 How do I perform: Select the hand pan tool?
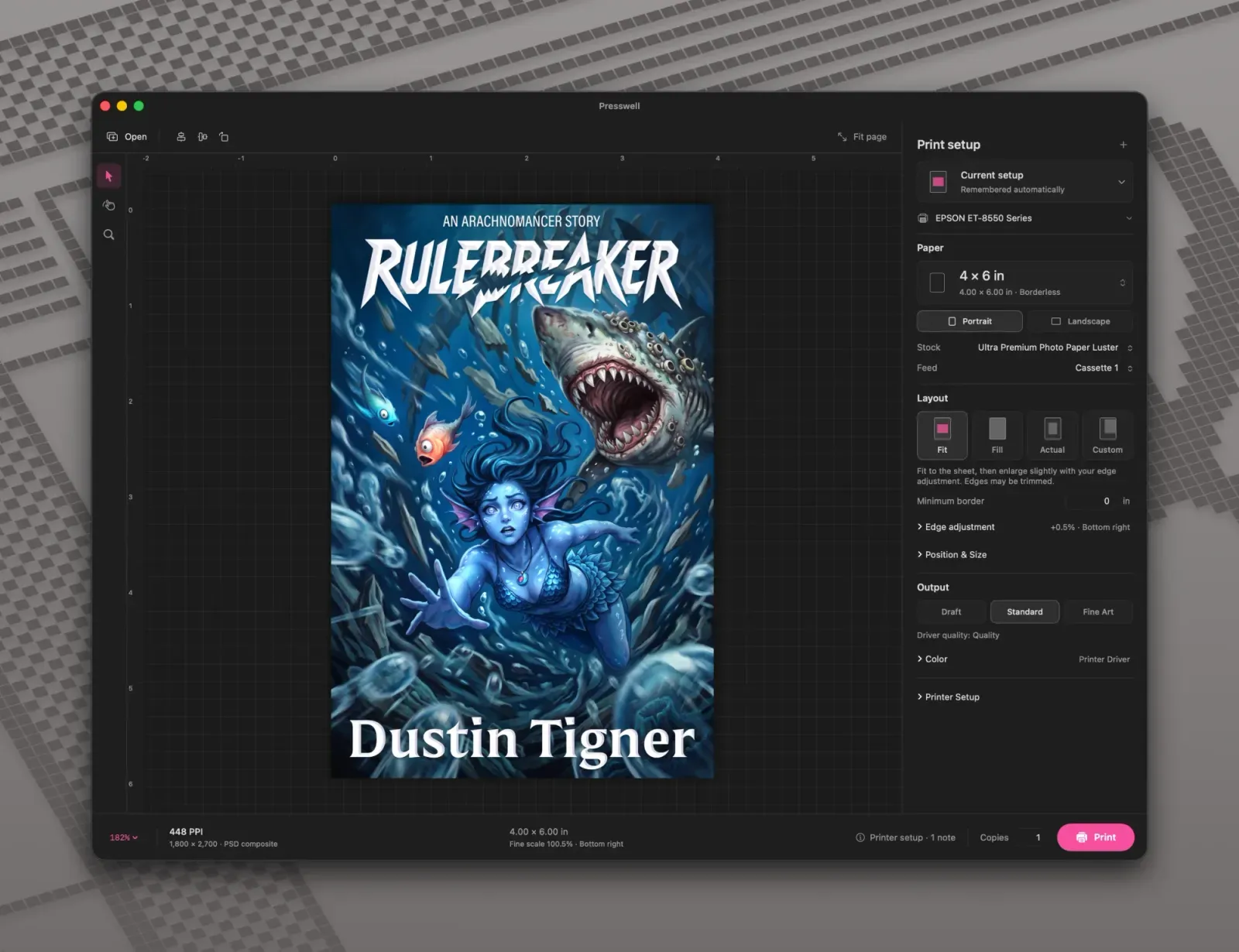108,205
